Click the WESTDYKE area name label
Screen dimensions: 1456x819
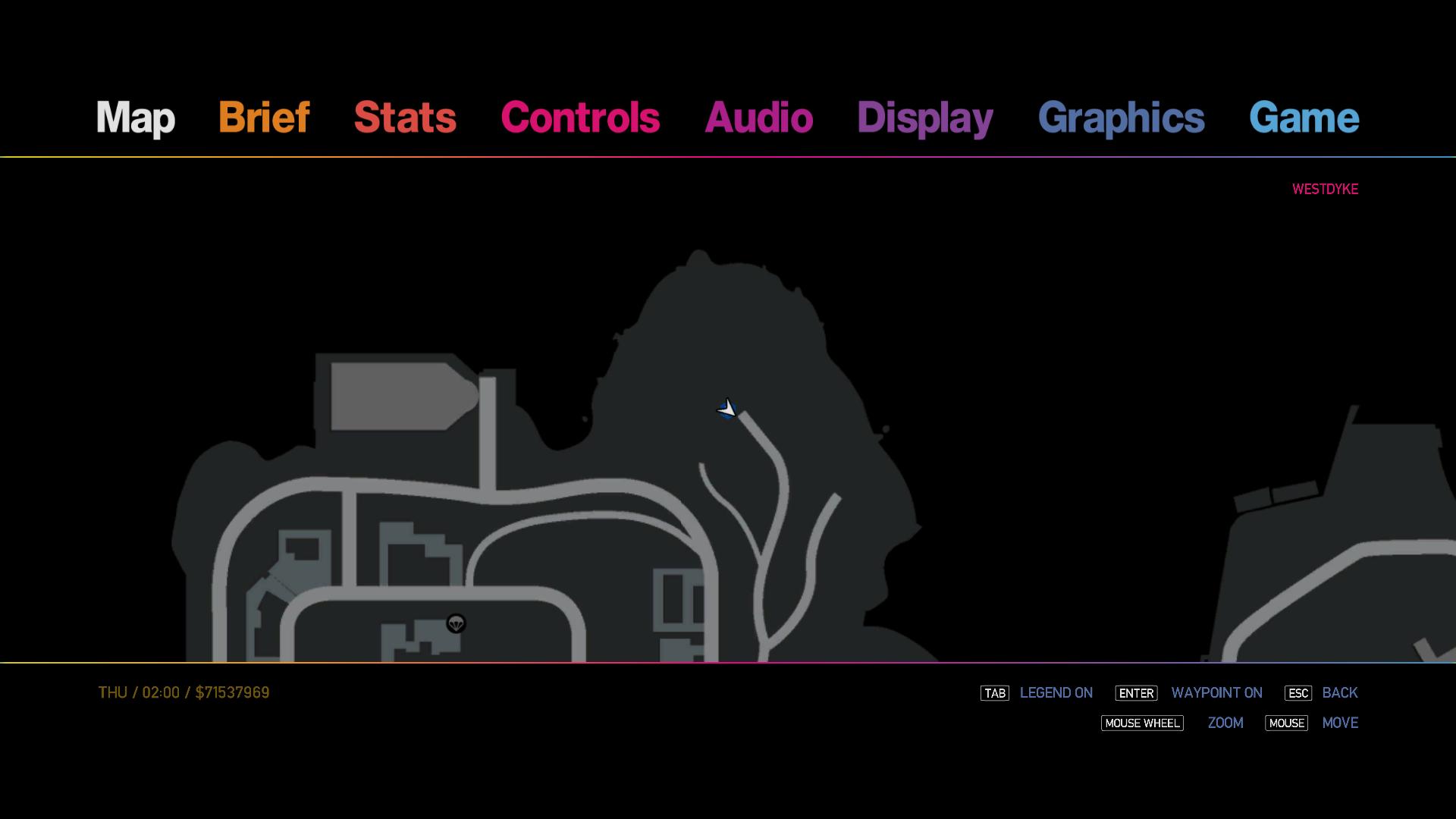pos(1325,190)
